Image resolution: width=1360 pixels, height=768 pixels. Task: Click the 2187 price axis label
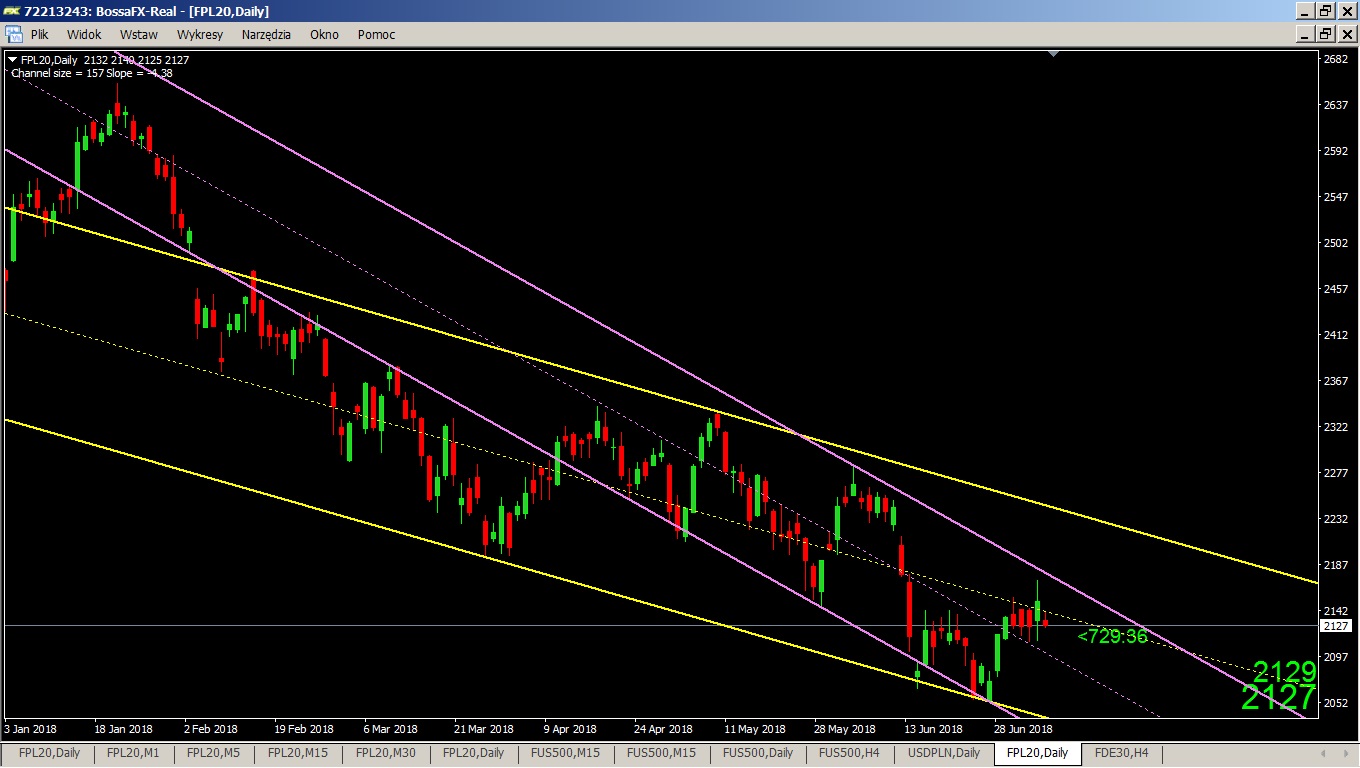pos(1336,565)
